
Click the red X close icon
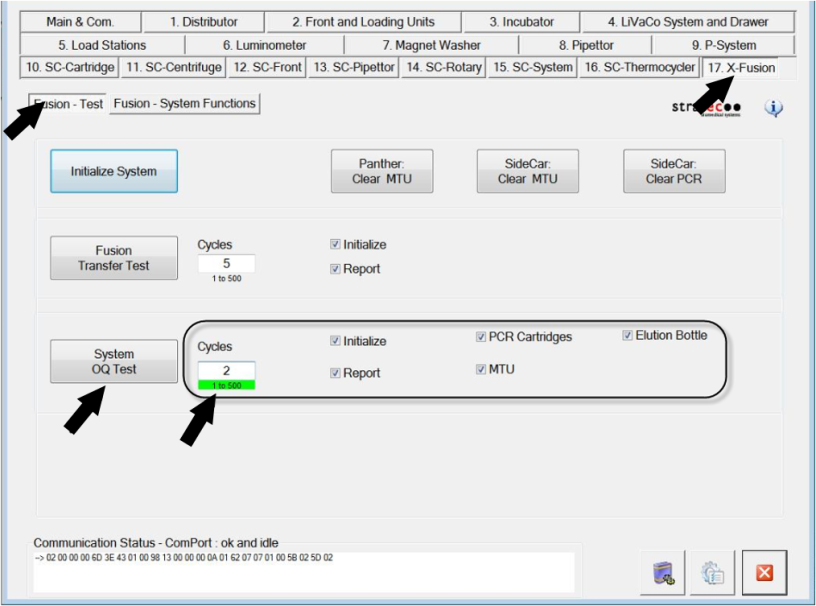(x=764, y=572)
